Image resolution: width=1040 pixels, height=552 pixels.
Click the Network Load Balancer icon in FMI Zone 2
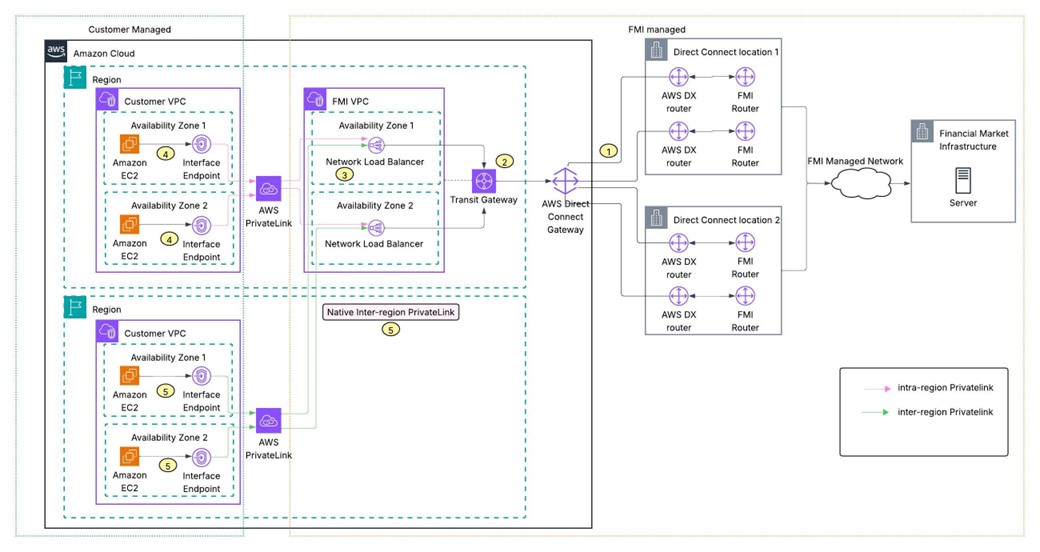pyautogui.click(x=377, y=226)
